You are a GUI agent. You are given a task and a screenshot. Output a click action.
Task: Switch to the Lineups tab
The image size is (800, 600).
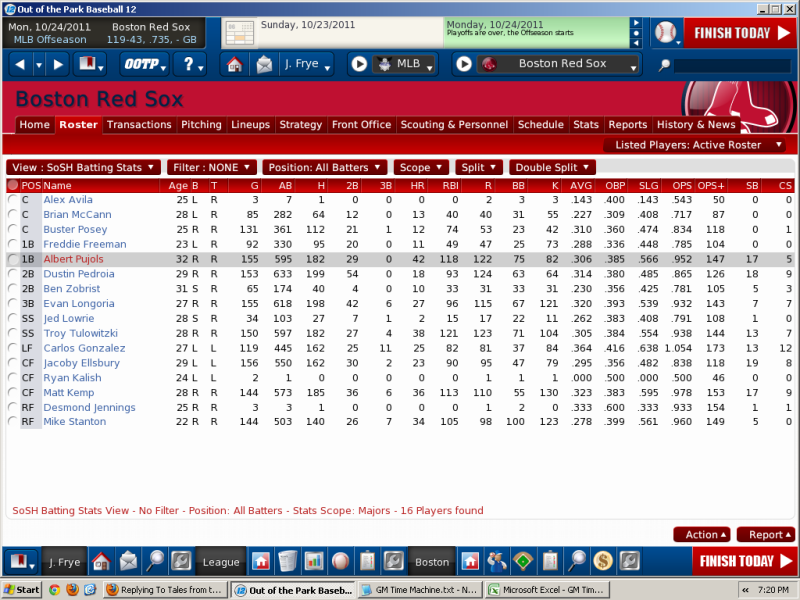pos(250,125)
